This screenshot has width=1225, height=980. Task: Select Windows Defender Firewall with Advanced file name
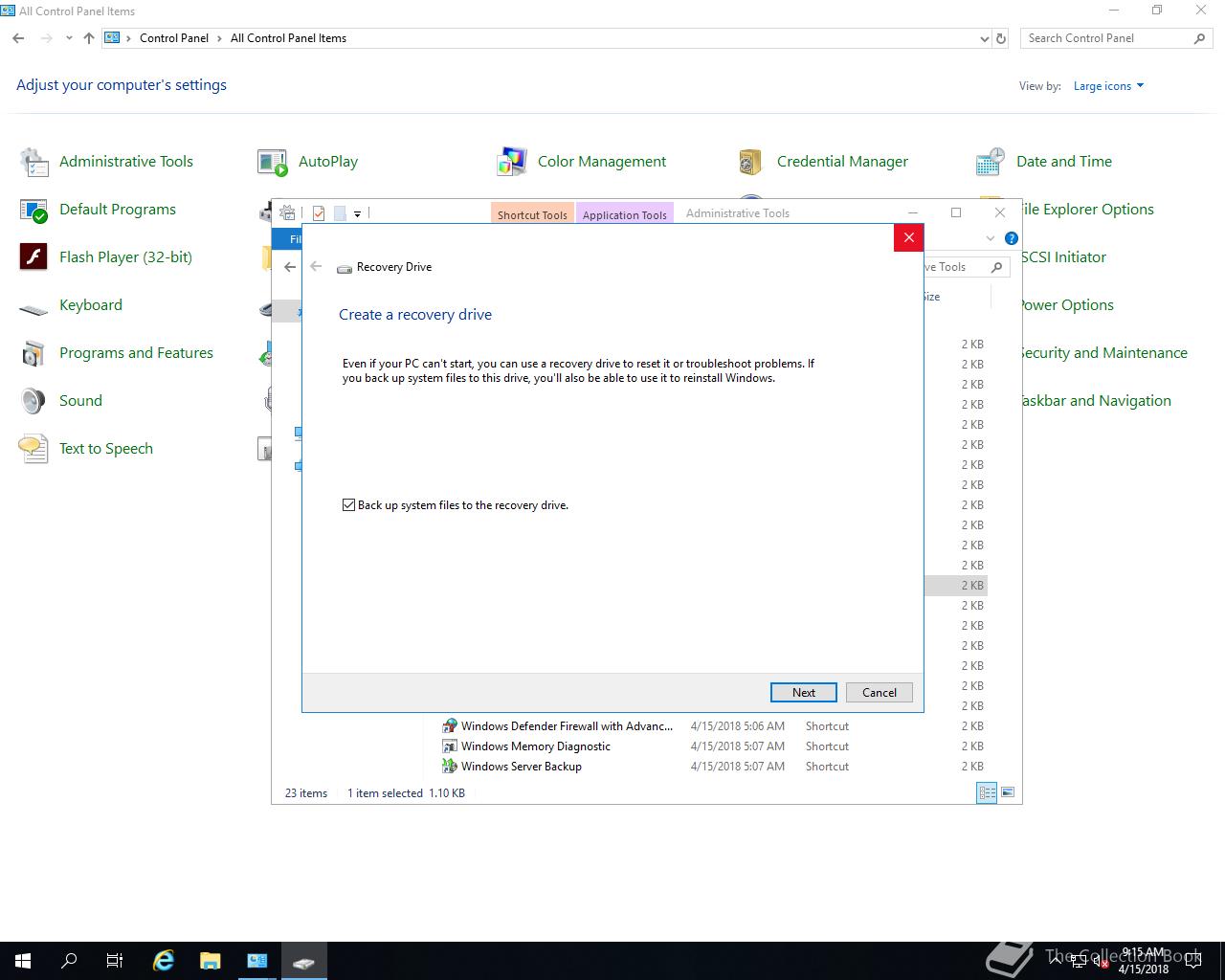click(567, 726)
